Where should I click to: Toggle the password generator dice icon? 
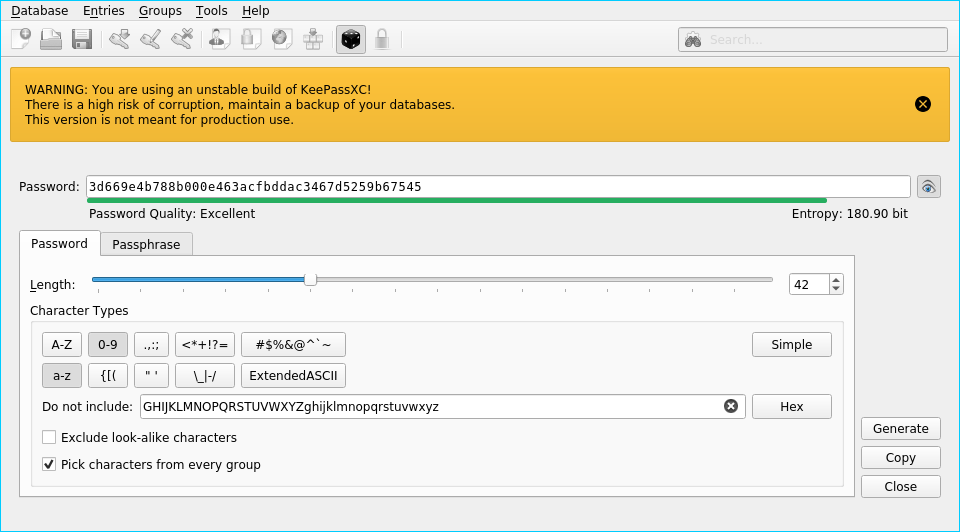point(351,39)
